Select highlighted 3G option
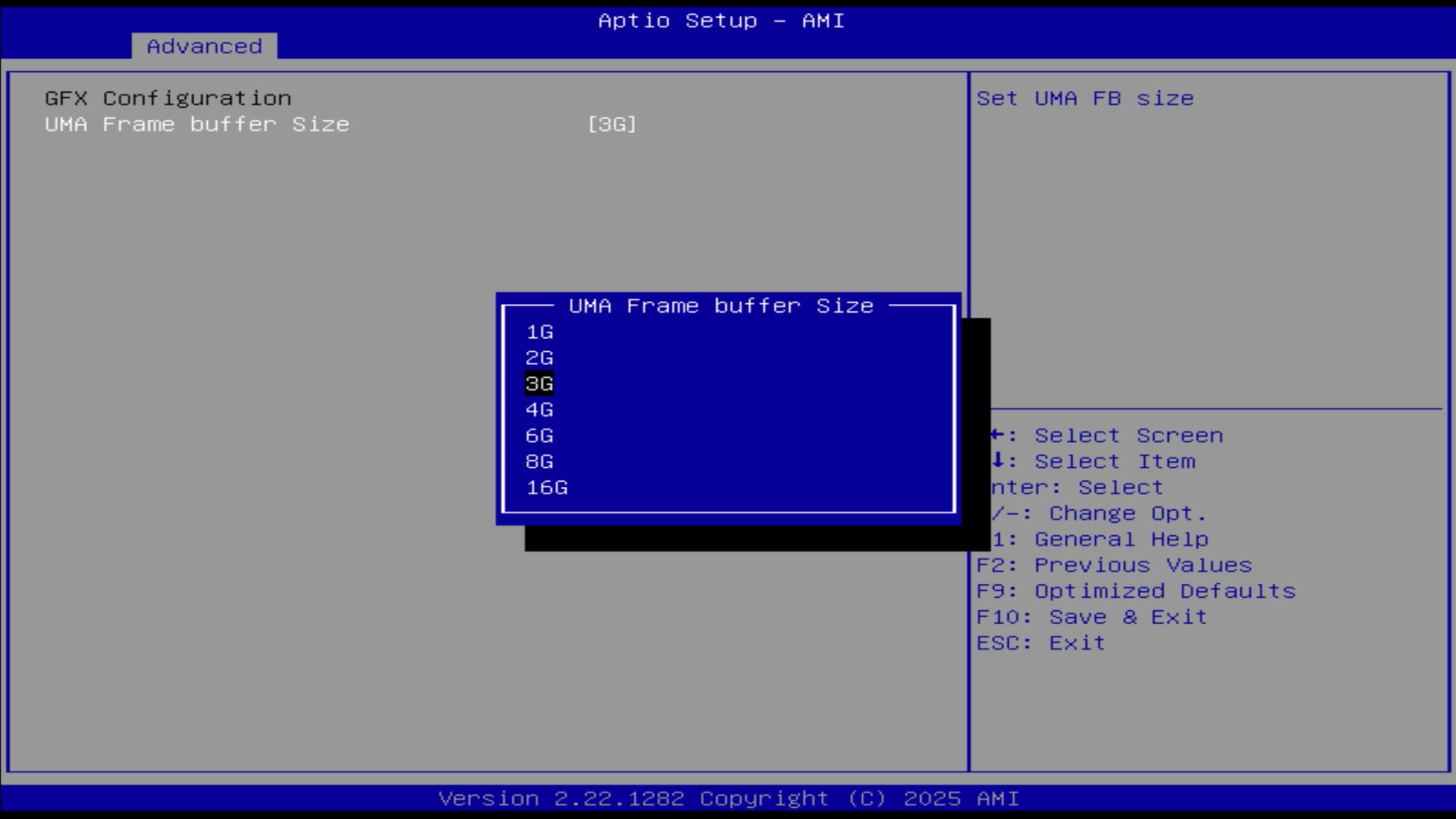Viewport: 1456px width, 819px height. [x=539, y=384]
